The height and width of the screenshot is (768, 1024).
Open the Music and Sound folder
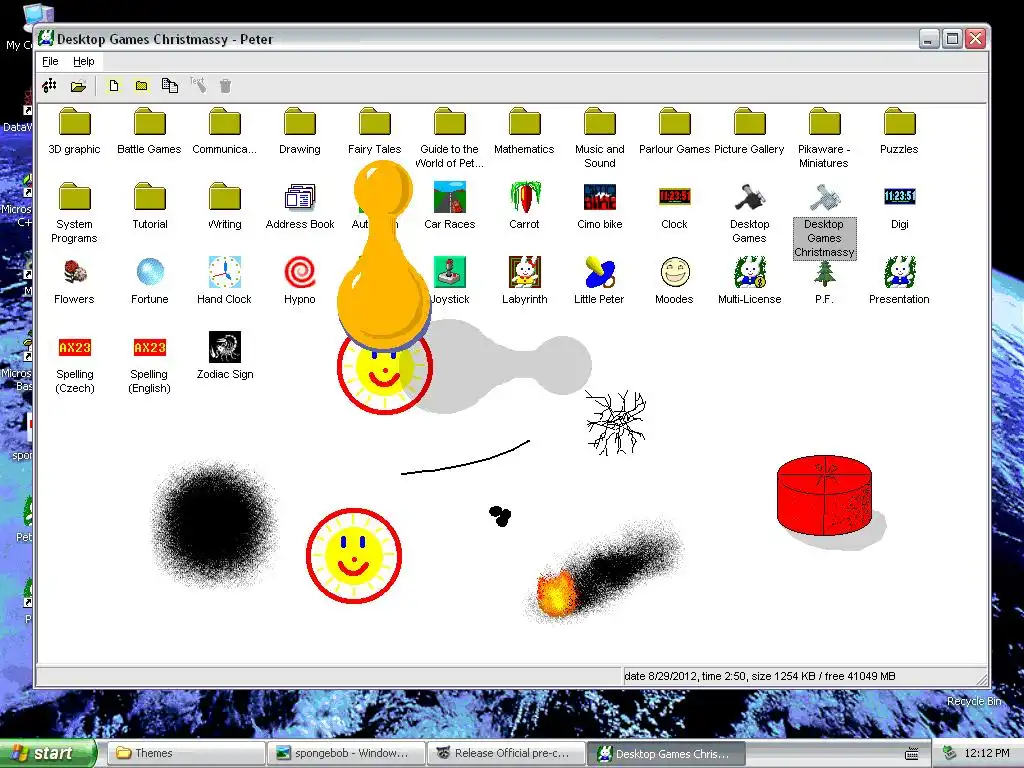600,122
